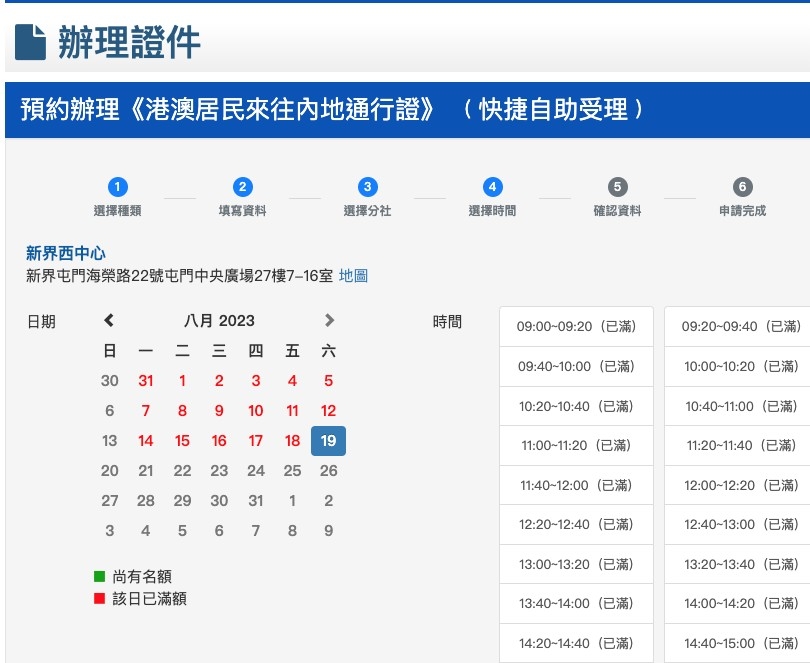Click the red 該日已滿額 legend square
This screenshot has height=663, width=810.
click(97, 597)
